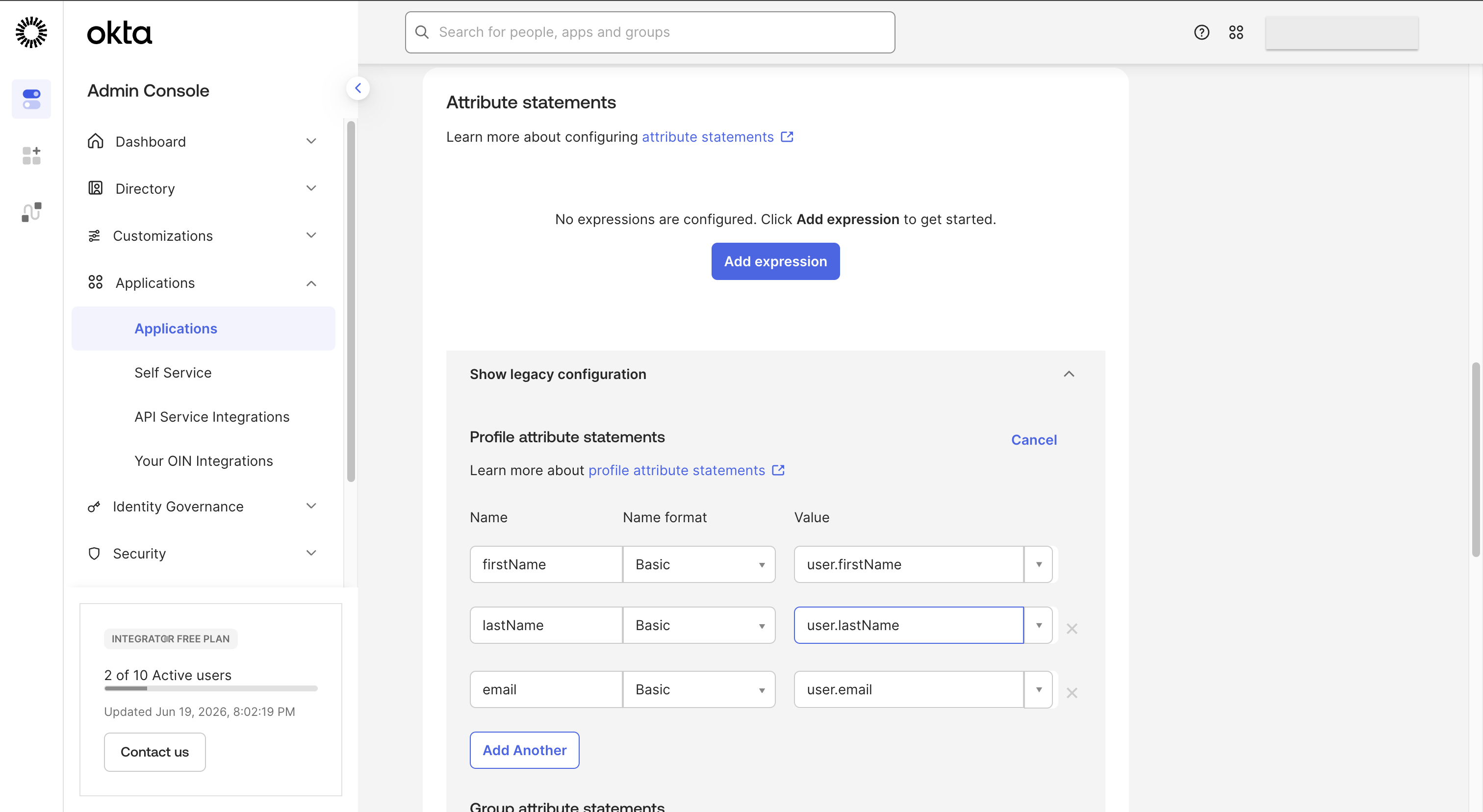Click external link icon beside attribute statements
This screenshot has width=1483, height=812.
pyautogui.click(x=787, y=137)
